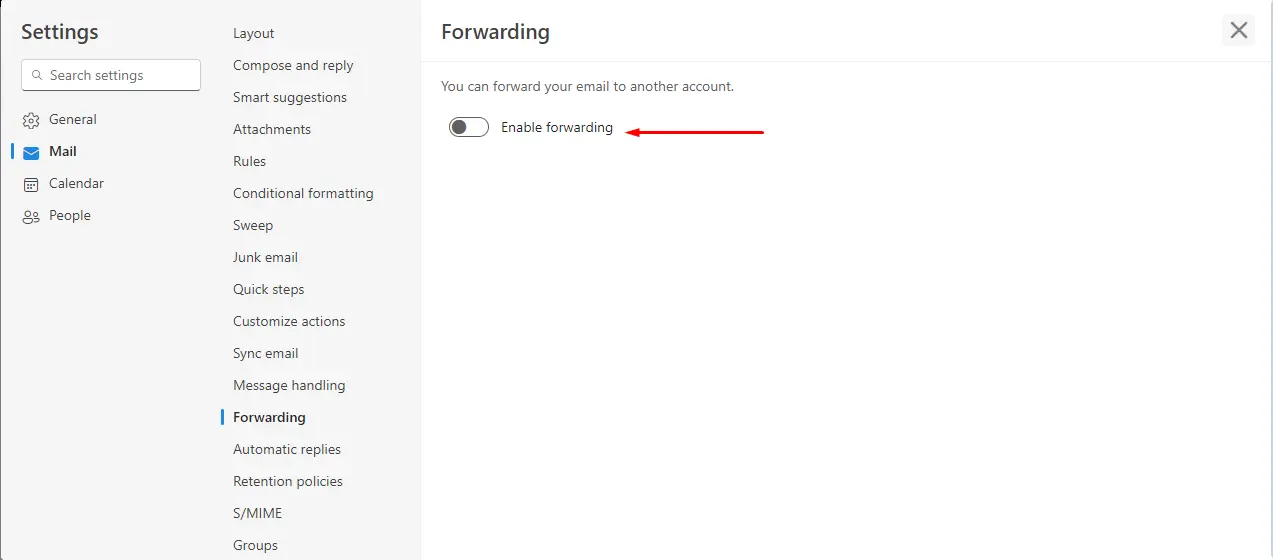Click the Mail envelope icon

pos(31,152)
